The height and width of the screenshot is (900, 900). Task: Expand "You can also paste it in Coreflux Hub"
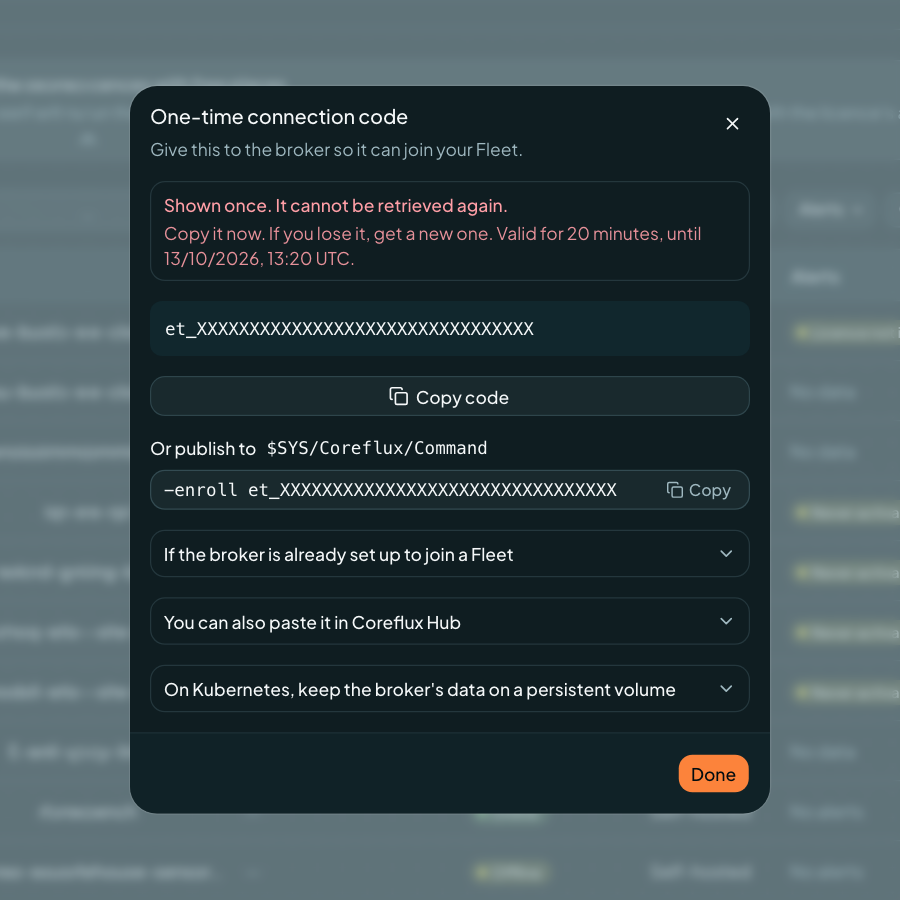[449, 622]
